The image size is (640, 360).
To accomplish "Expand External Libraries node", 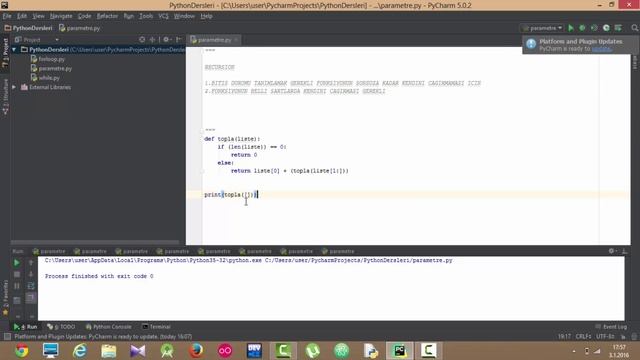I will [14, 87].
